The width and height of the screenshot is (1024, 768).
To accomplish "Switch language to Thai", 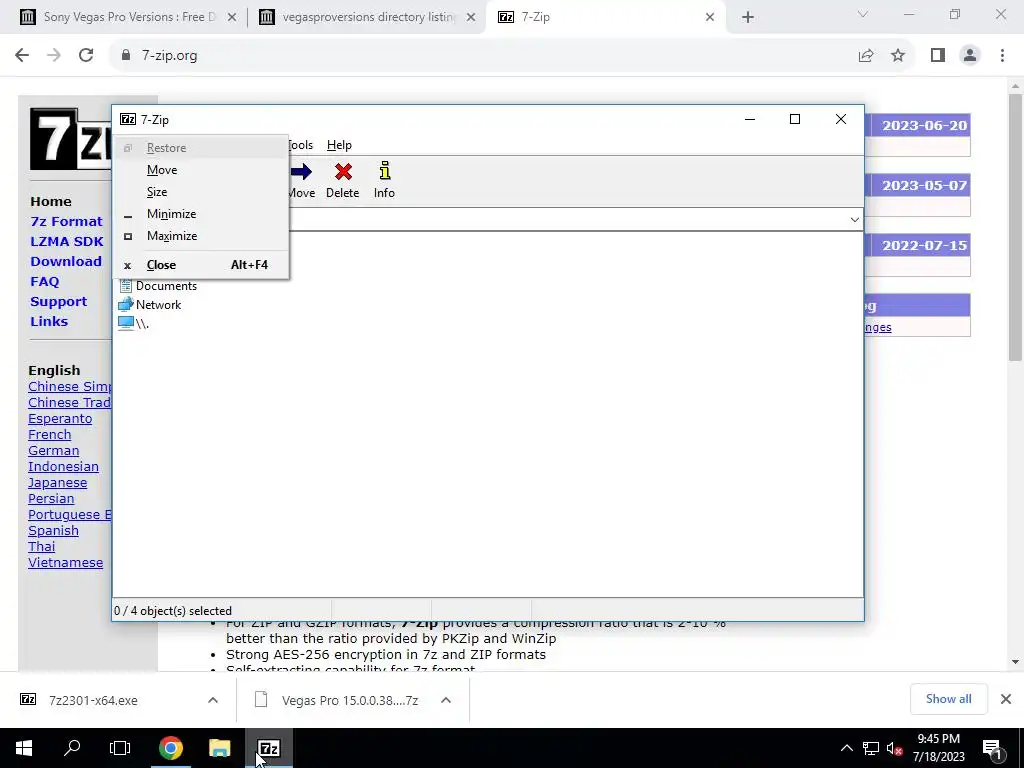I will point(42,547).
